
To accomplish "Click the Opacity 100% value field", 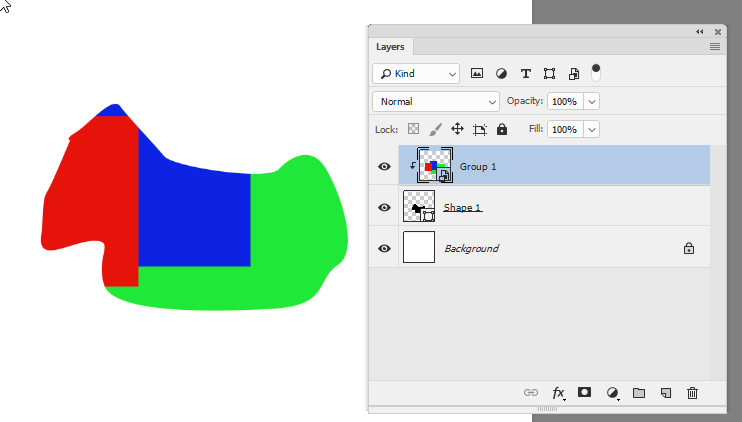I will pyautogui.click(x=565, y=101).
